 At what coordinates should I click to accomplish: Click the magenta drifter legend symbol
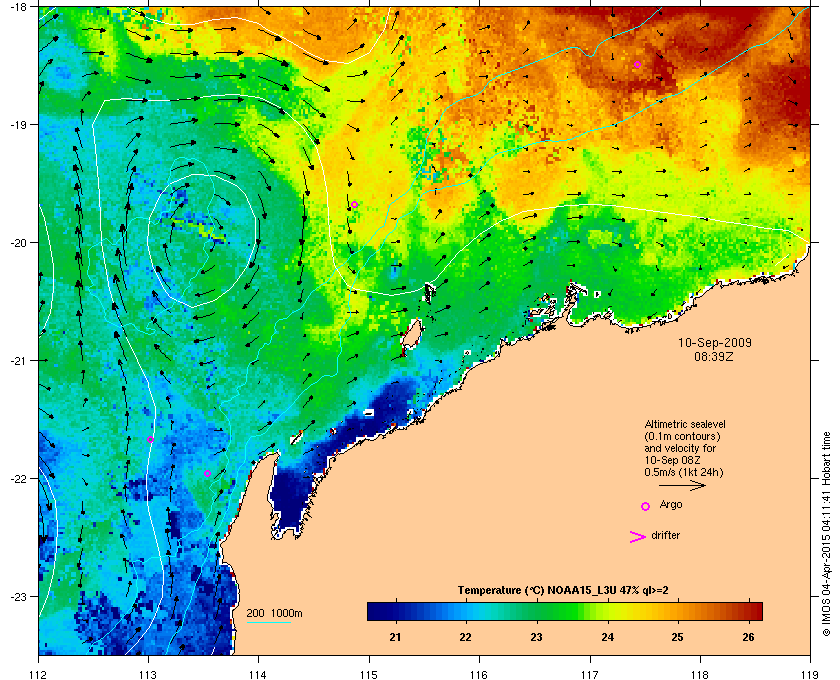pyautogui.click(x=638, y=537)
